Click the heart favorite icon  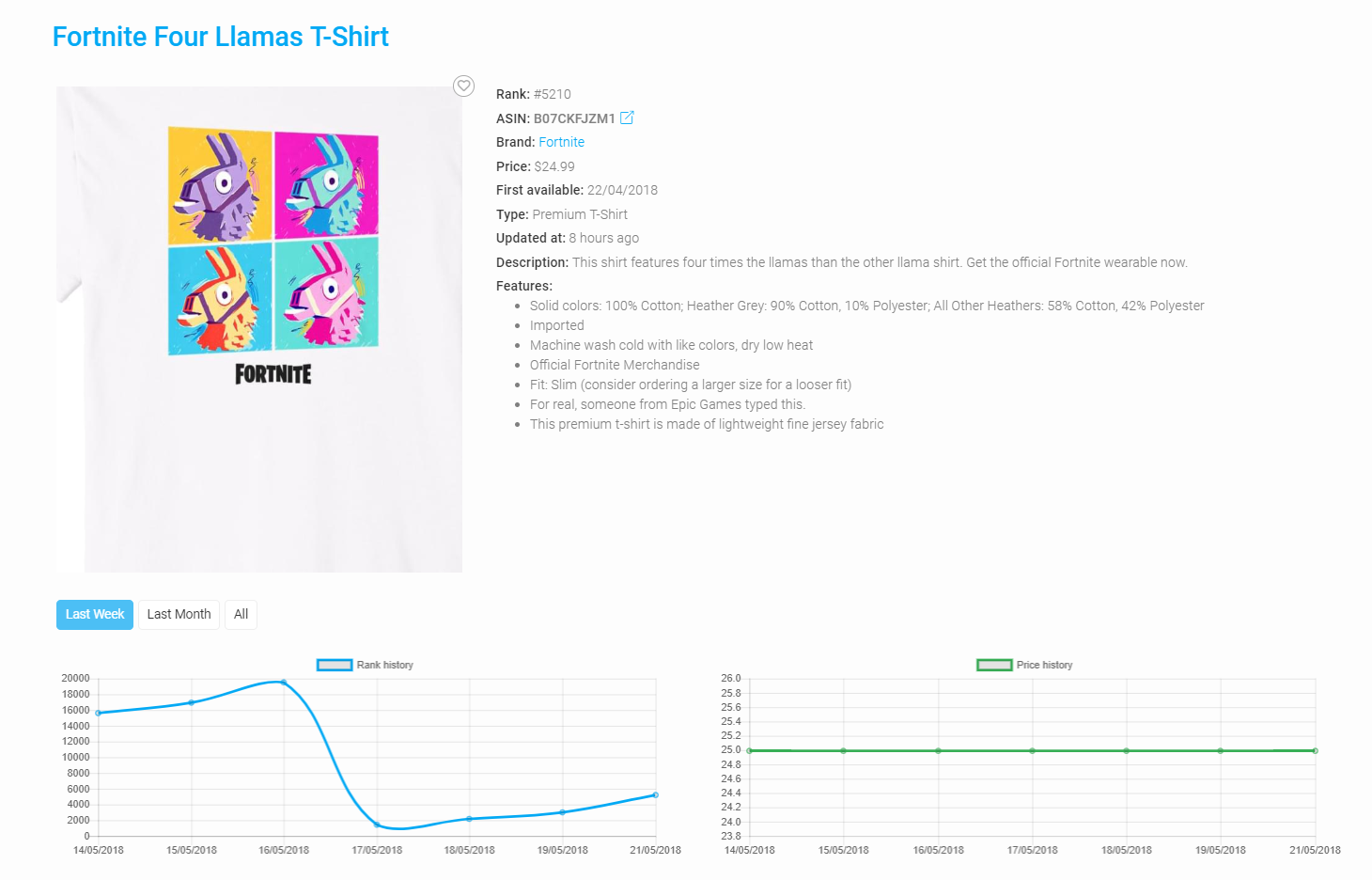463,86
